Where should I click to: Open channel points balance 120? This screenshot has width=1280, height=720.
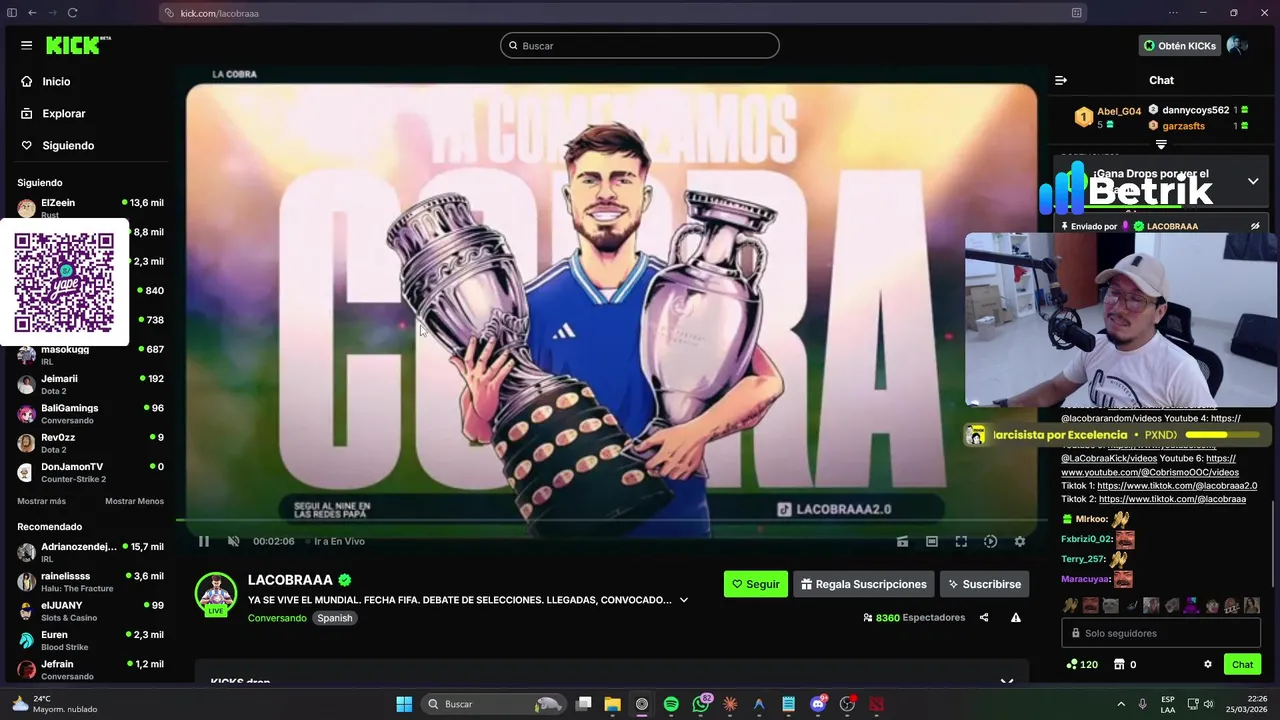[1082, 664]
